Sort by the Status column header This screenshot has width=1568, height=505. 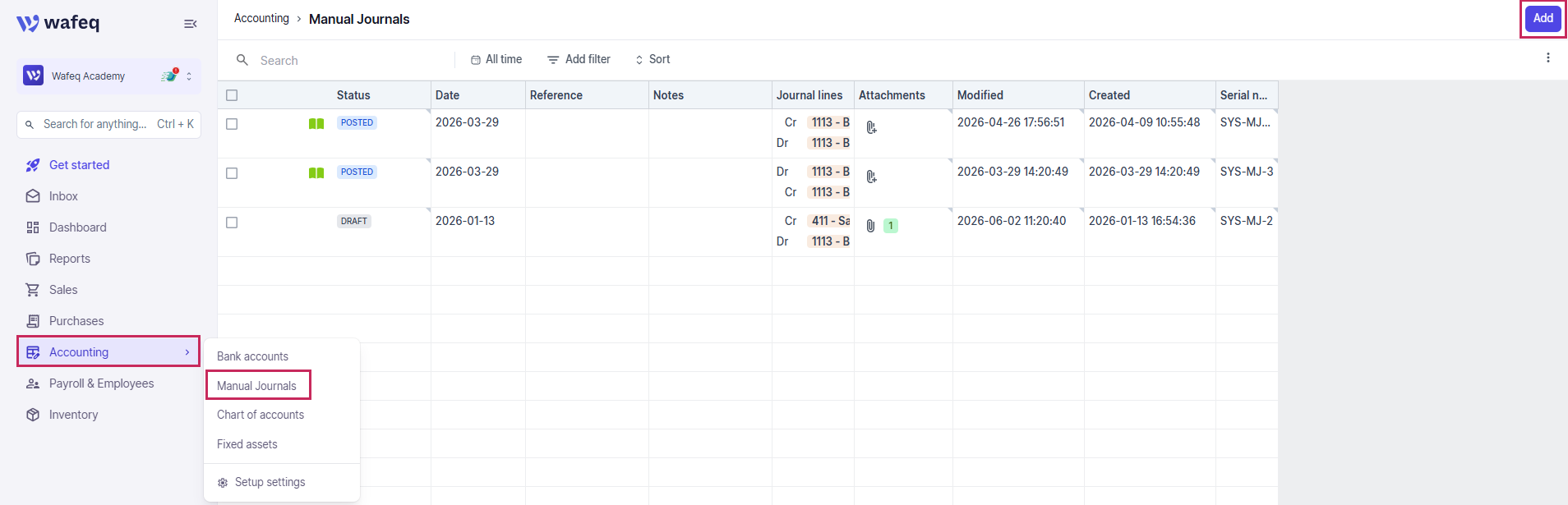[353, 95]
